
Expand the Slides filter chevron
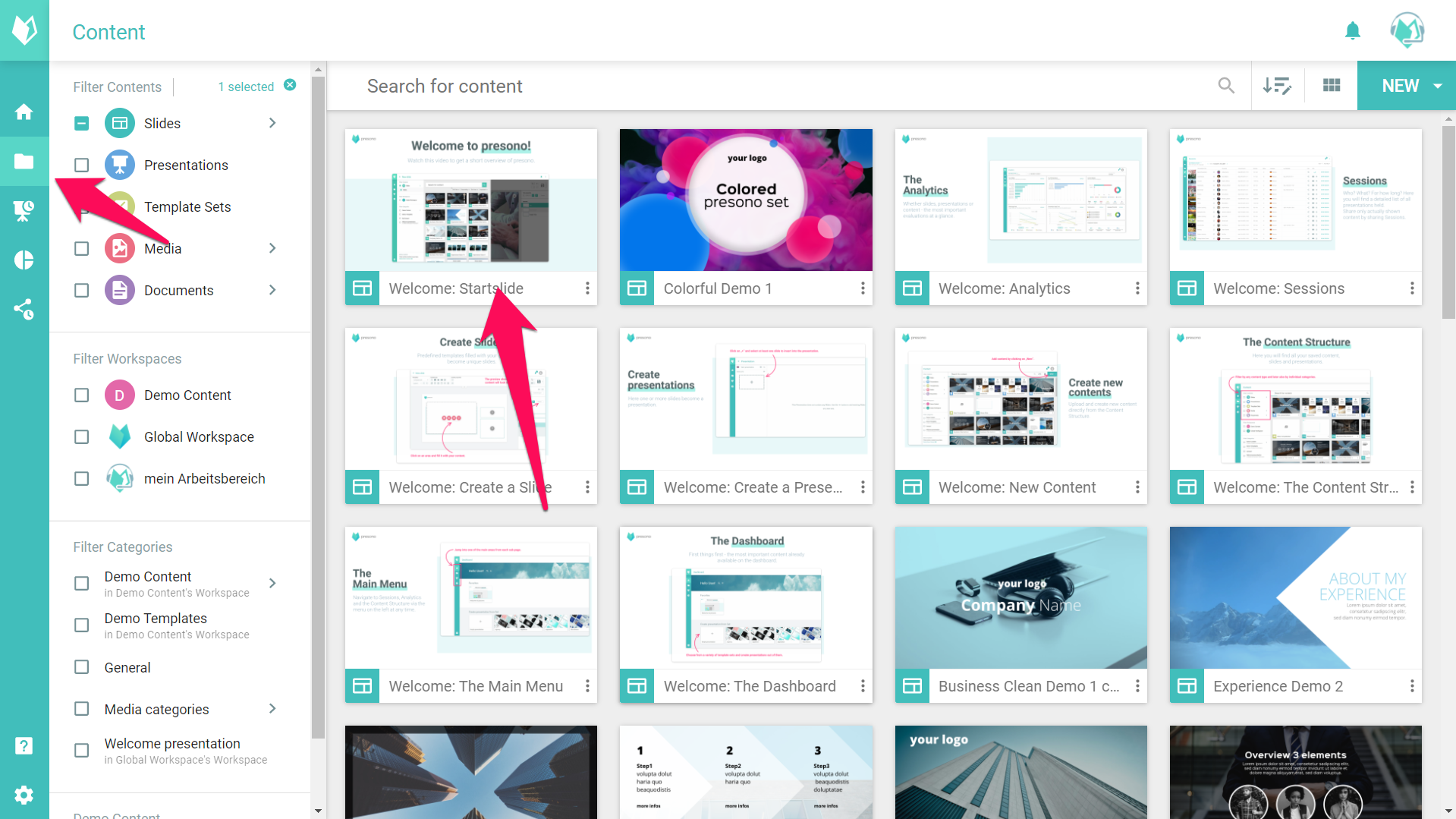click(x=272, y=124)
